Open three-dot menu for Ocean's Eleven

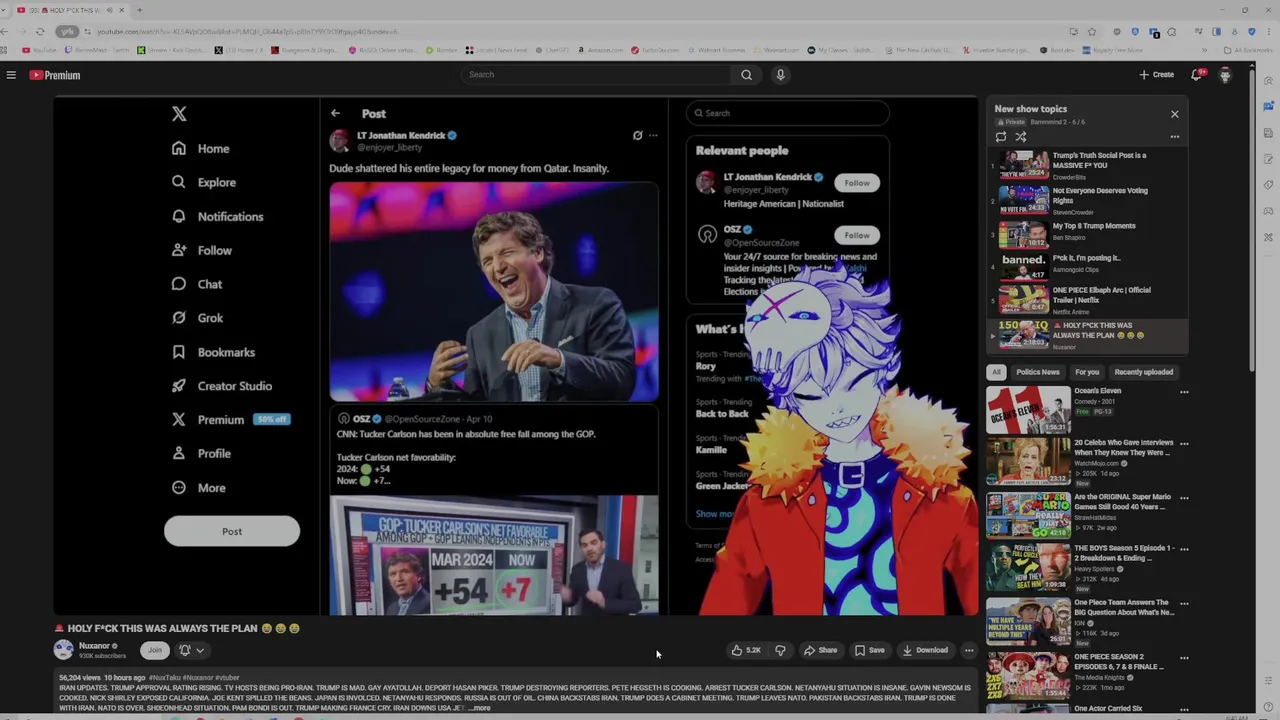tap(1184, 392)
